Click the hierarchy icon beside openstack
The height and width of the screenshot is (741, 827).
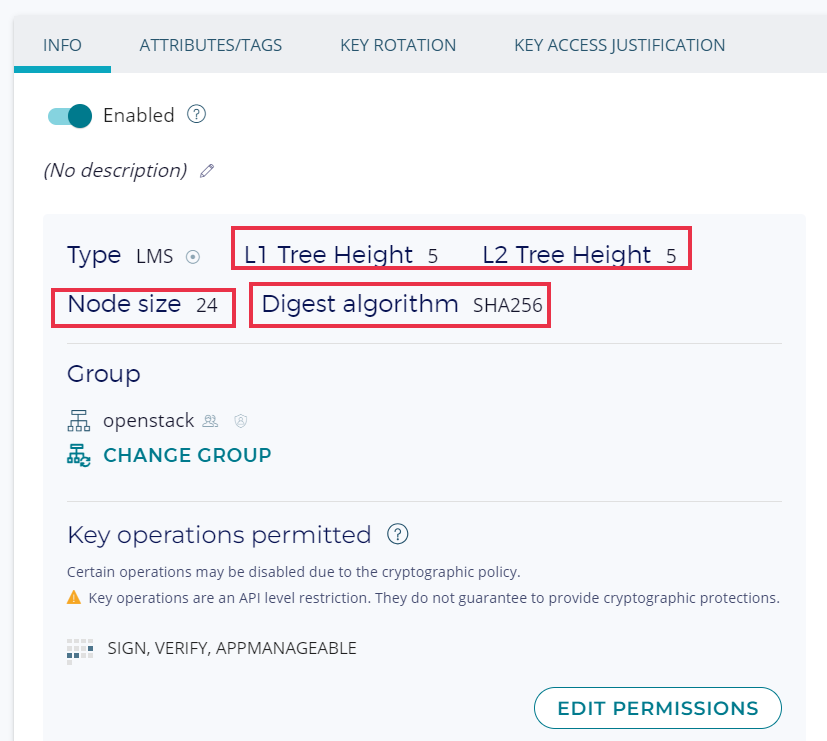tap(79, 421)
